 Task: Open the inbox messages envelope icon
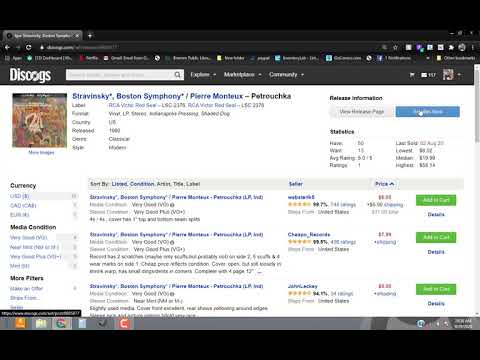pos(424,75)
